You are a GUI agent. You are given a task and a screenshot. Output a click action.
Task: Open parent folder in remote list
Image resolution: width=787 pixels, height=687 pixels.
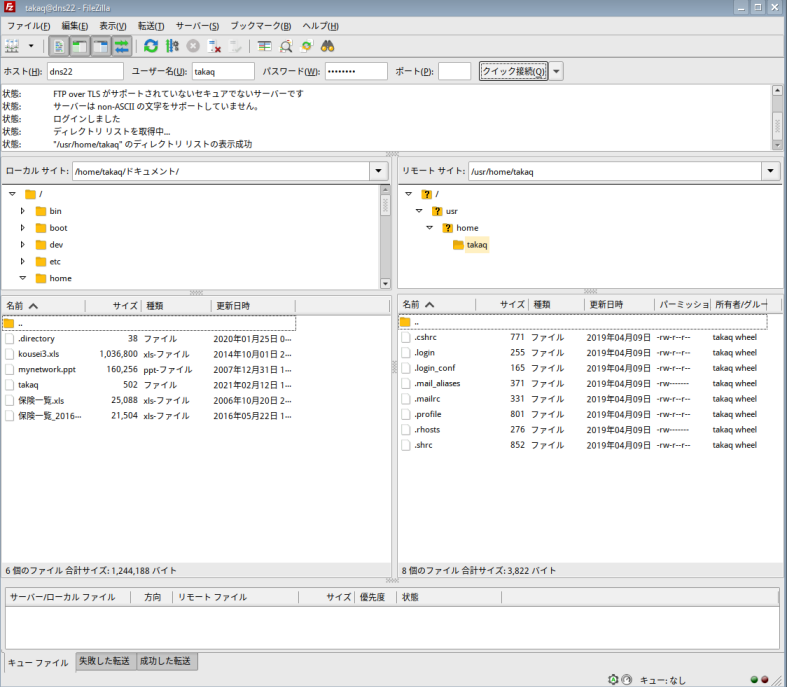(x=583, y=322)
